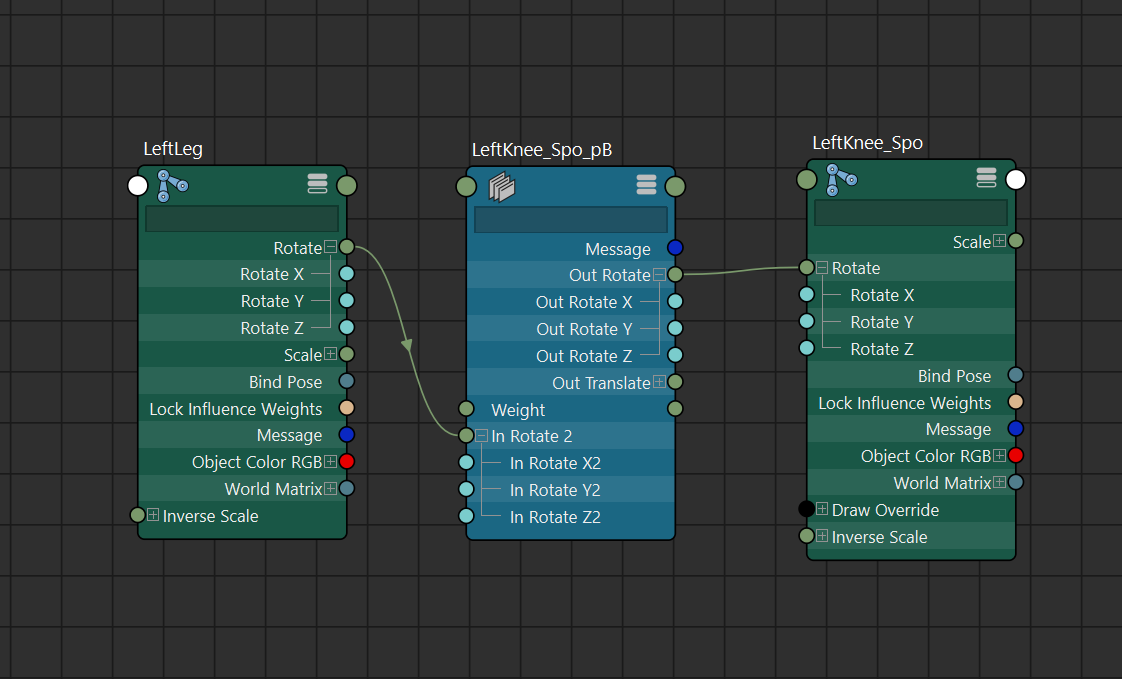The height and width of the screenshot is (679, 1122).
Task: Expand World Matrix on LeftLeg node
Action: click(x=330, y=489)
